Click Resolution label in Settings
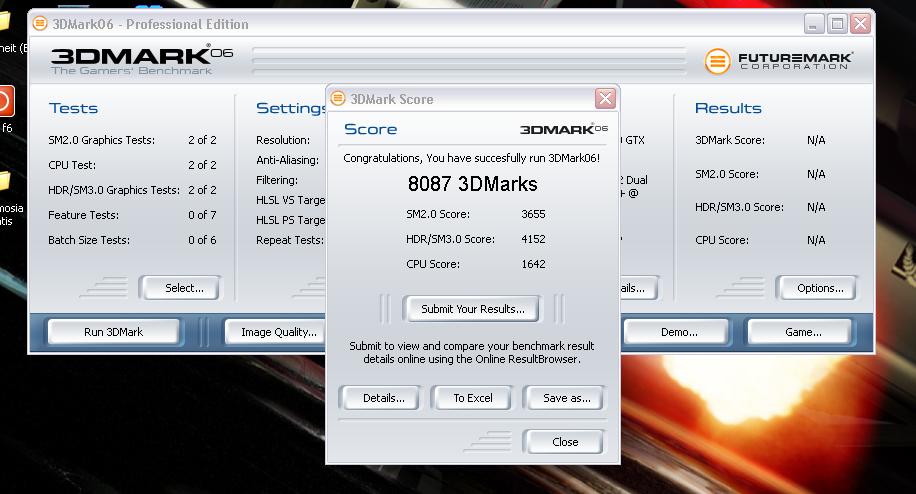 click(283, 140)
